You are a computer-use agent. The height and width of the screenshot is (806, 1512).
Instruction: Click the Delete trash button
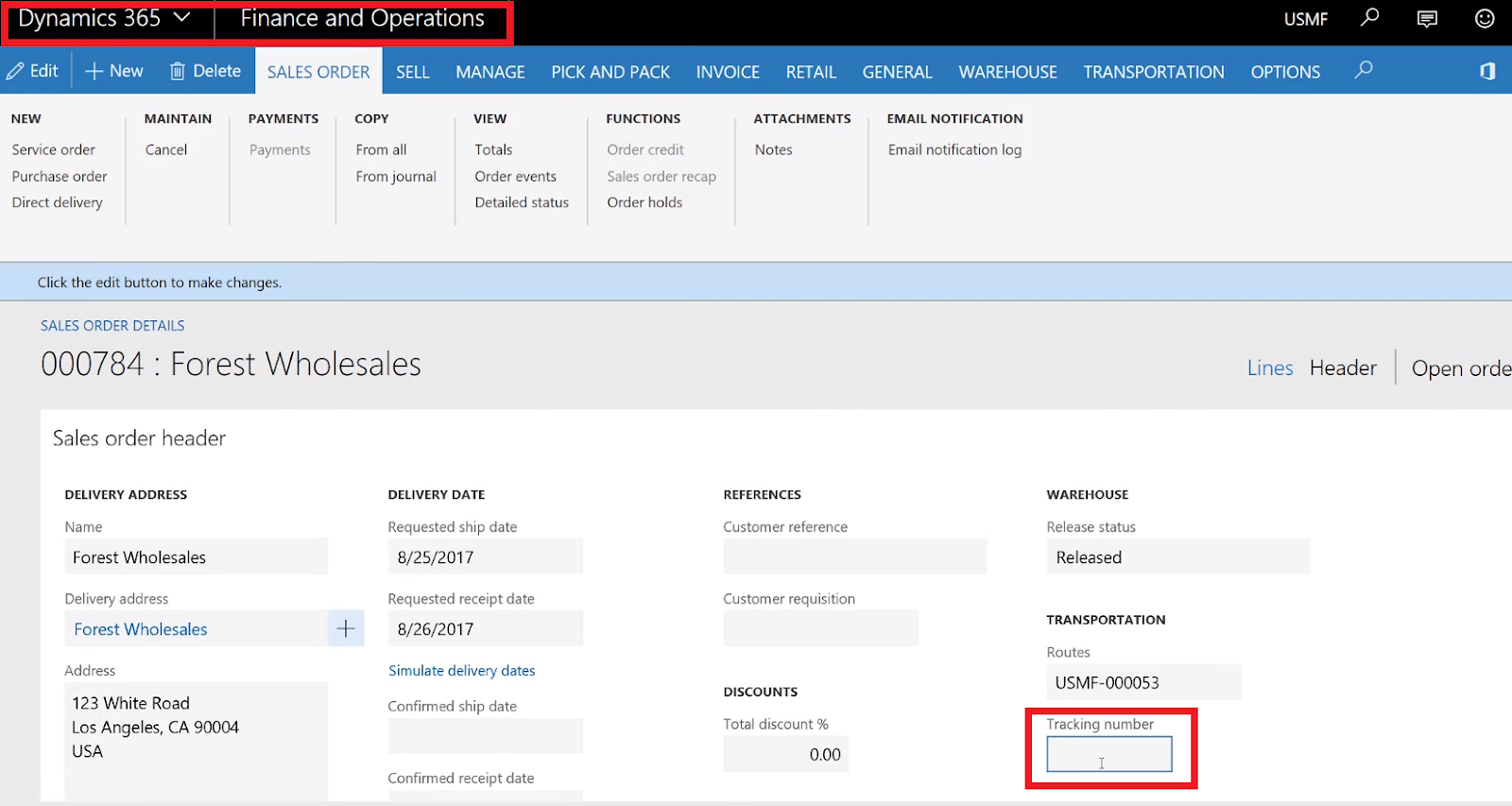(205, 71)
